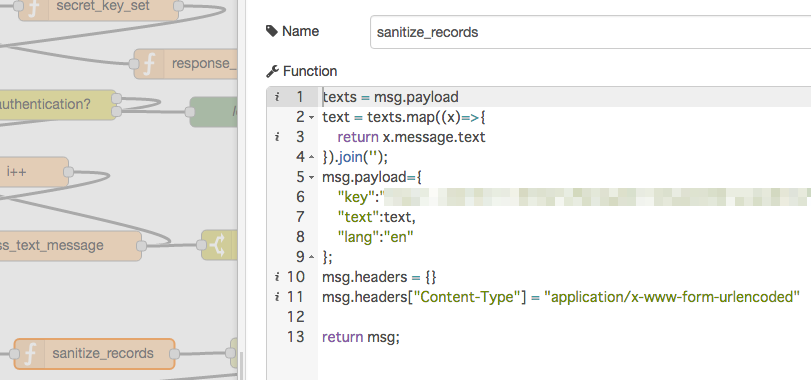
Task: Click the wrench icon beside the Function label
Action: [272, 71]
